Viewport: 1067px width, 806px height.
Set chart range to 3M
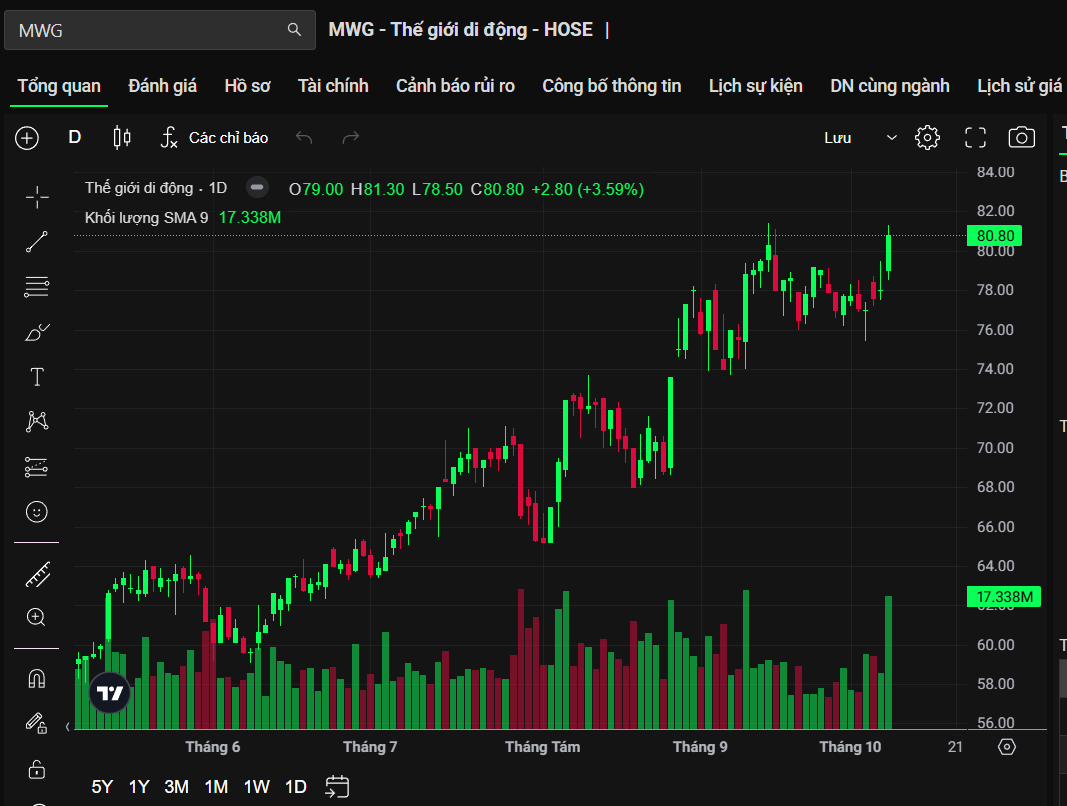(177, 787)
